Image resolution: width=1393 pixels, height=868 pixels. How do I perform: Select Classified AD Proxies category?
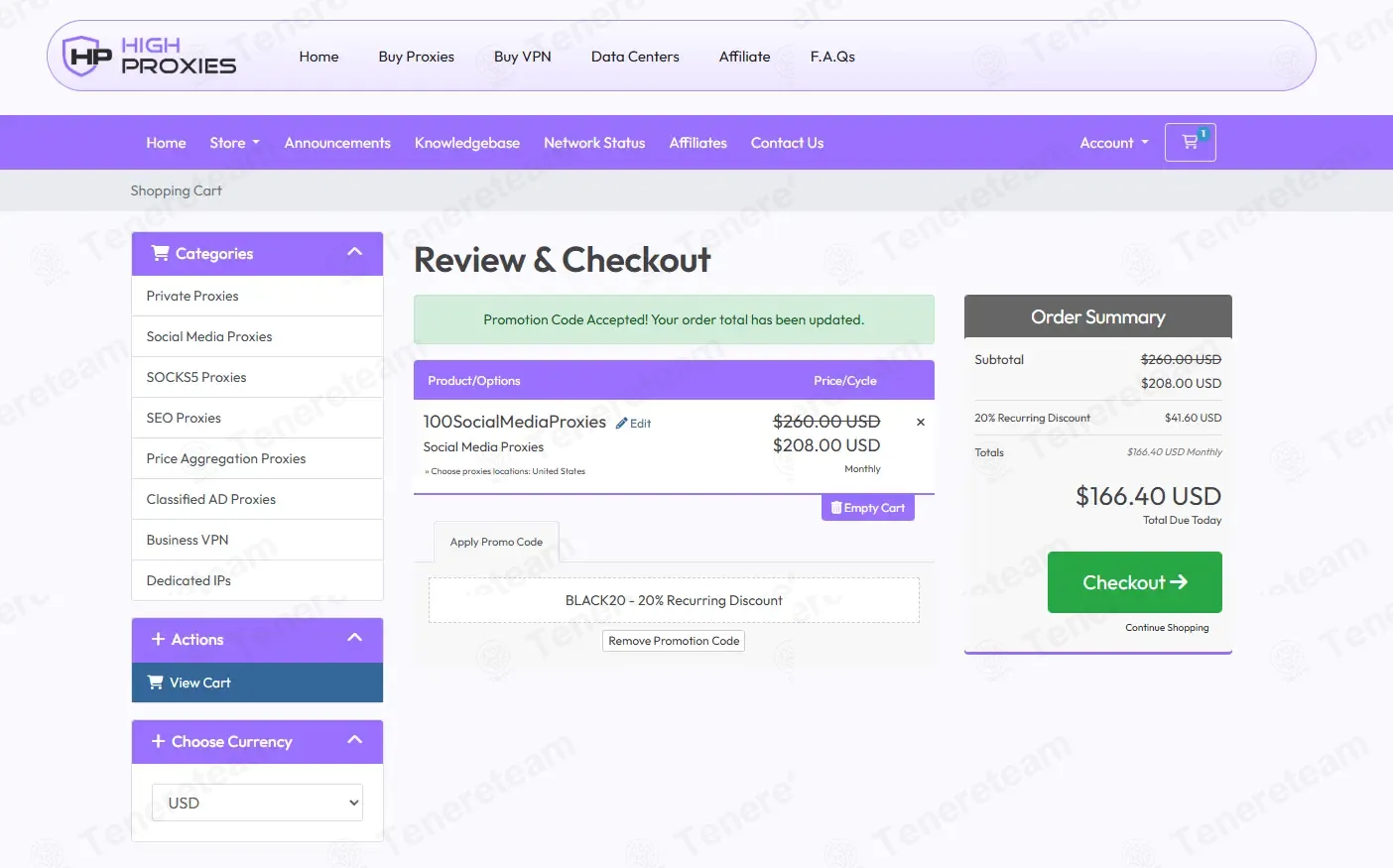pos(257,499)
